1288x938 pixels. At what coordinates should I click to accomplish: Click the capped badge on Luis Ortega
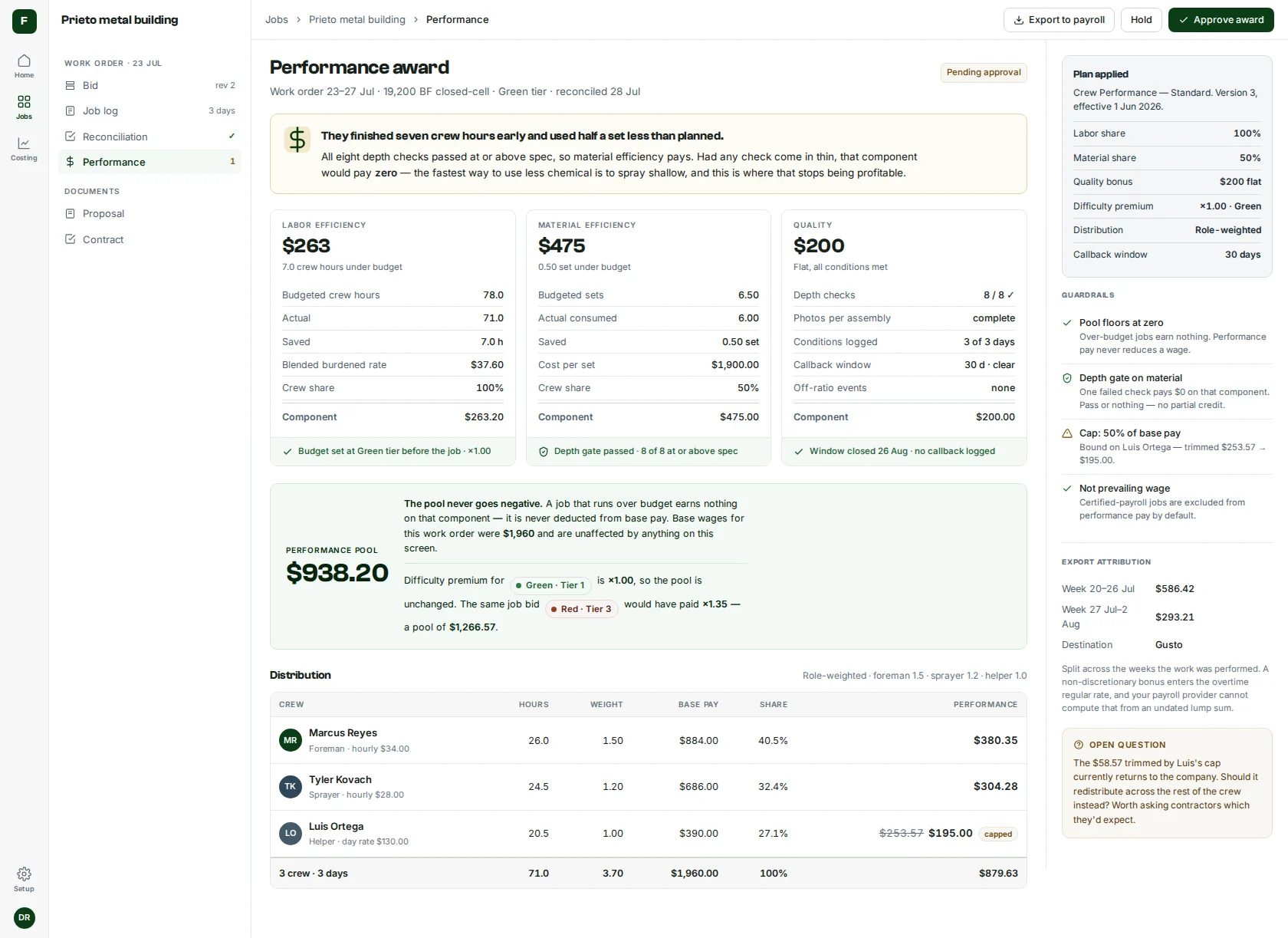click(x=998, y=834)
